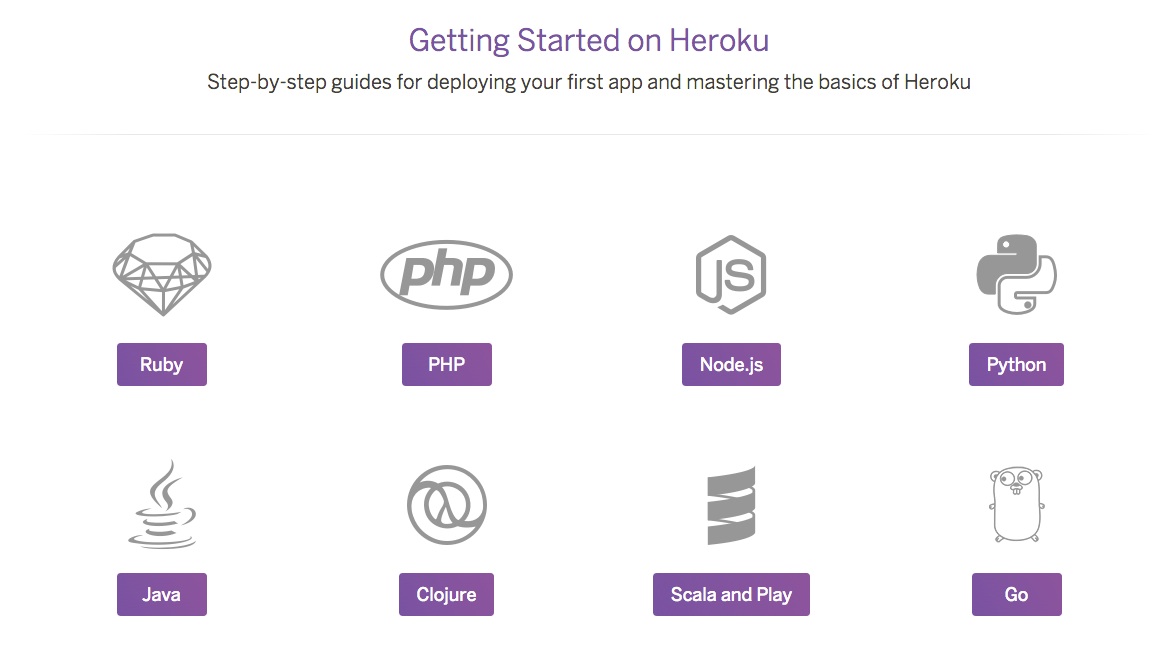Click the word Heroku in the purple heading
Image resolution: width=1171 pixels, height=654 pixels.
(718, 40)
